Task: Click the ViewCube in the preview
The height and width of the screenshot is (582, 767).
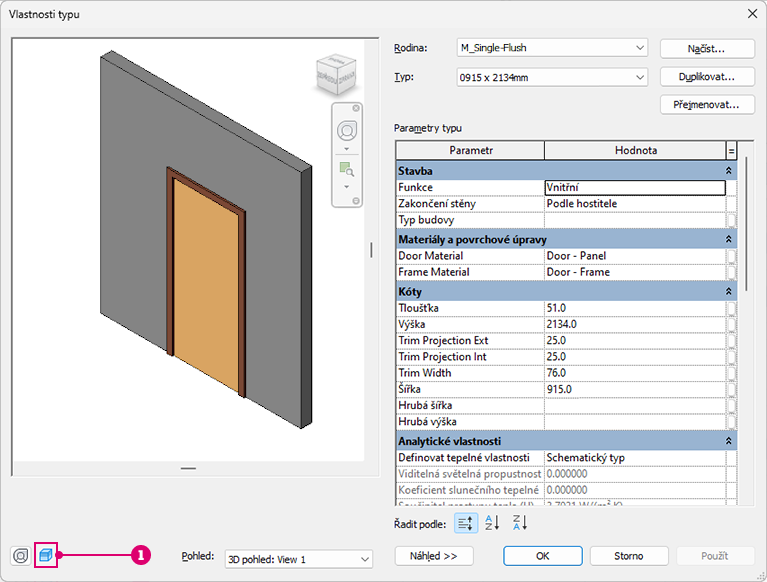Action: (x=336, y=75)
